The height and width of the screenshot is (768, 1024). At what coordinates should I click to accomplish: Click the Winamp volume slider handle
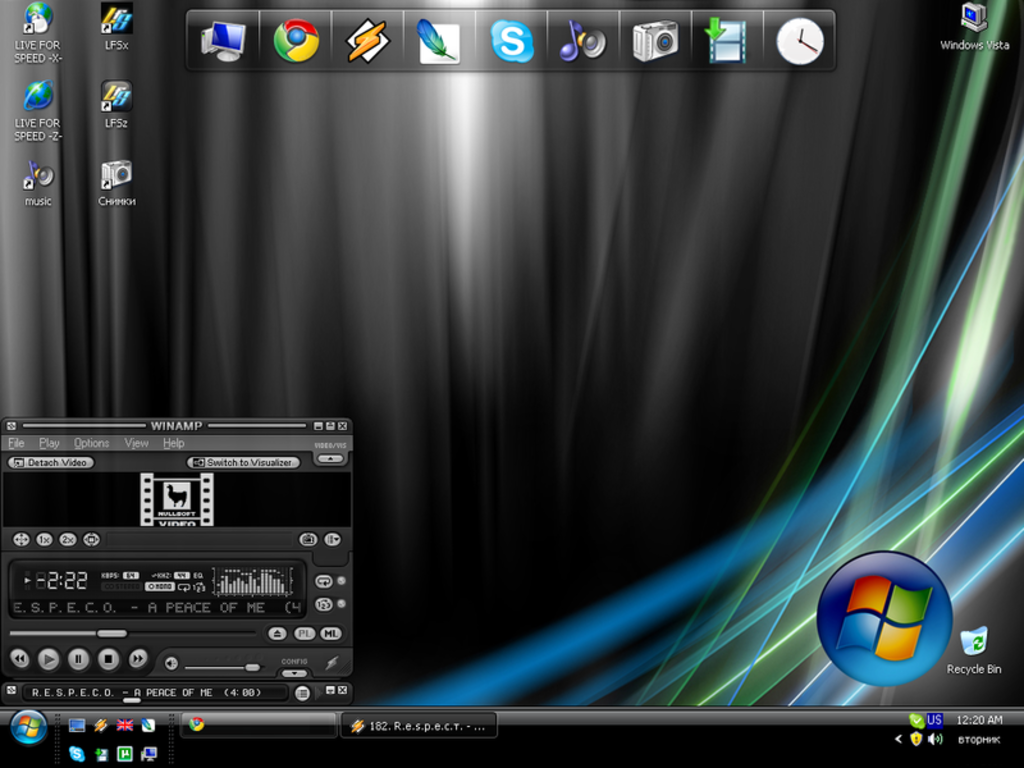253,667
